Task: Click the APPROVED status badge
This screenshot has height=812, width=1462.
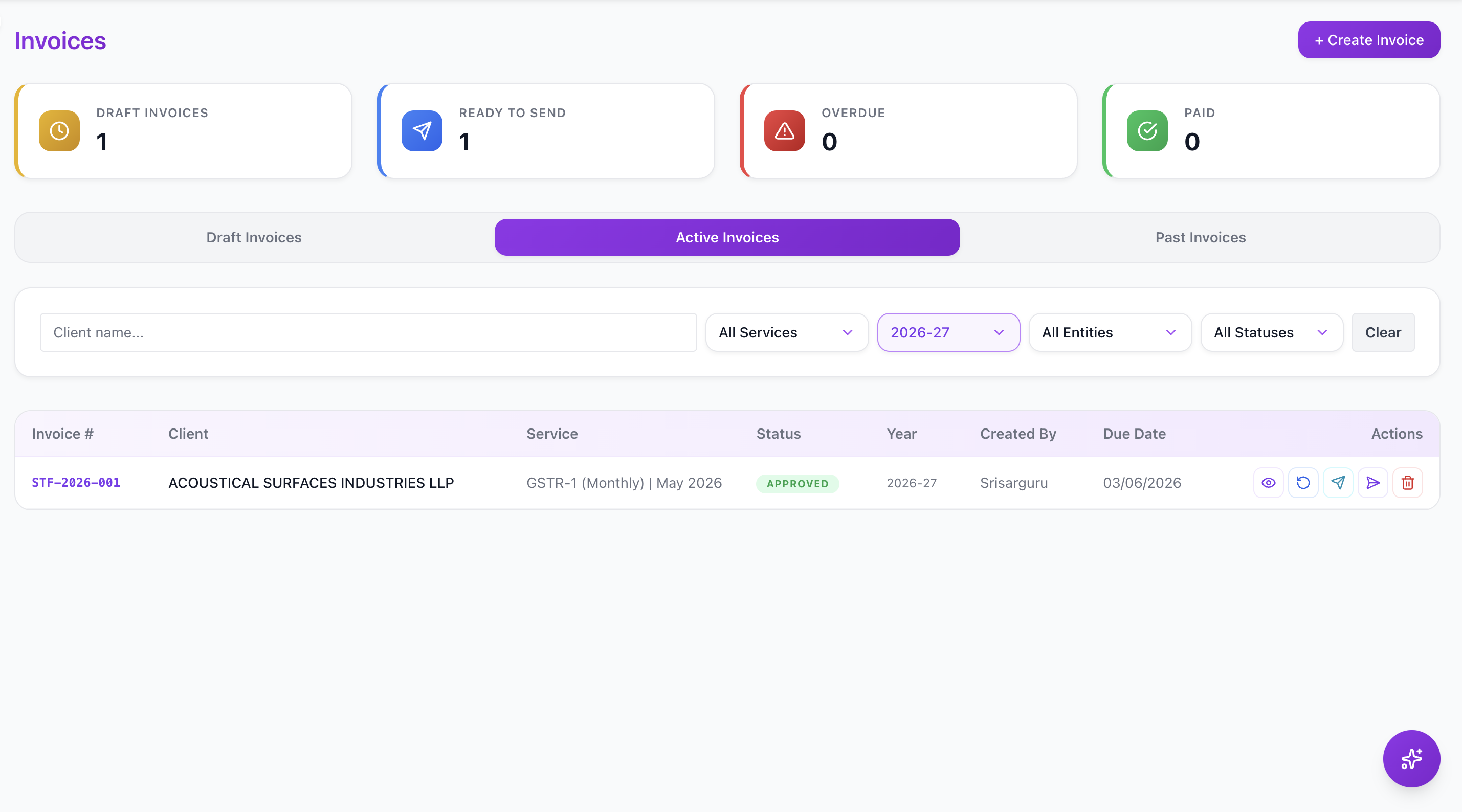Action: click(x=797, y=483)
